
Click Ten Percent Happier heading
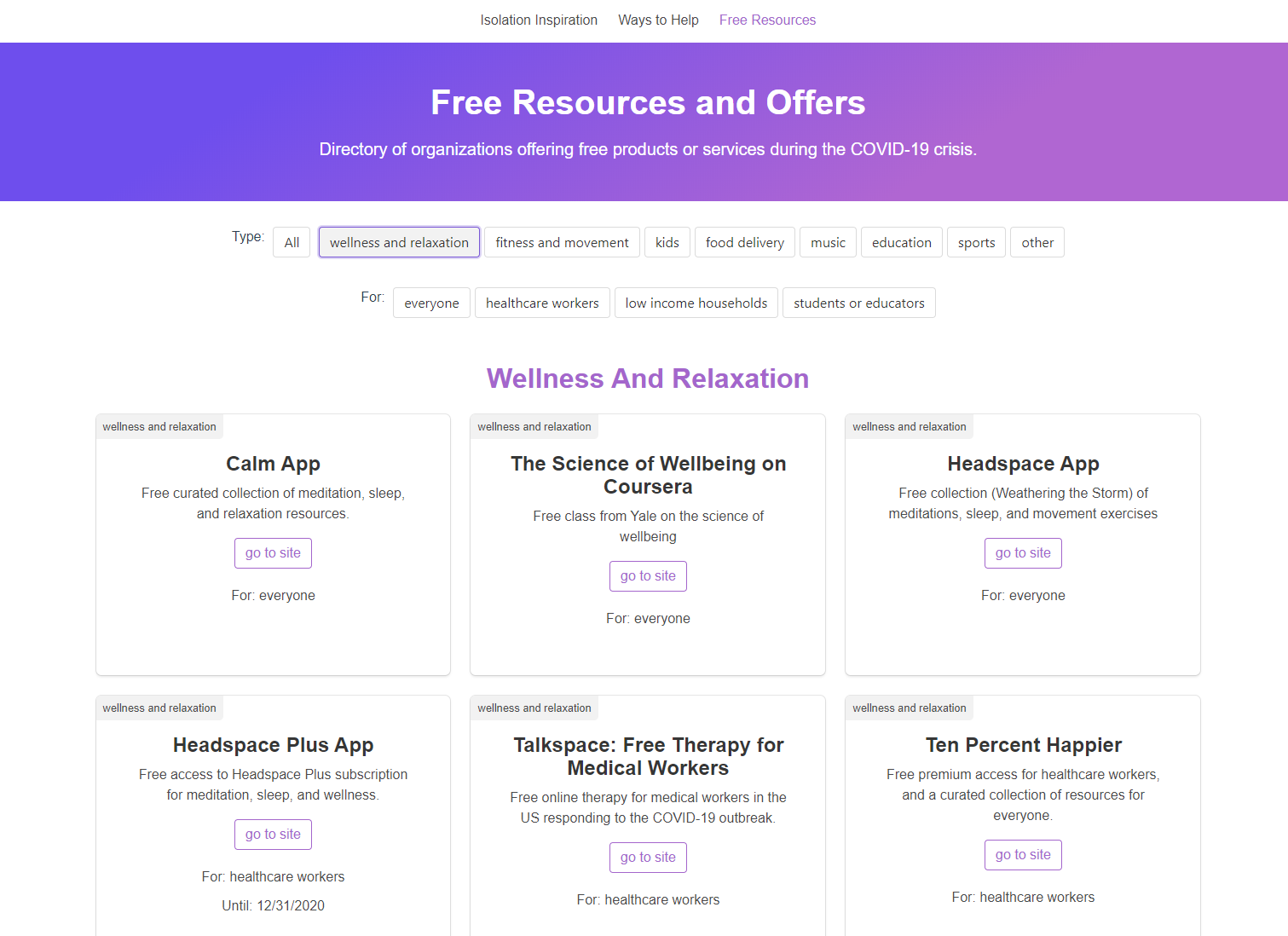1023,745
